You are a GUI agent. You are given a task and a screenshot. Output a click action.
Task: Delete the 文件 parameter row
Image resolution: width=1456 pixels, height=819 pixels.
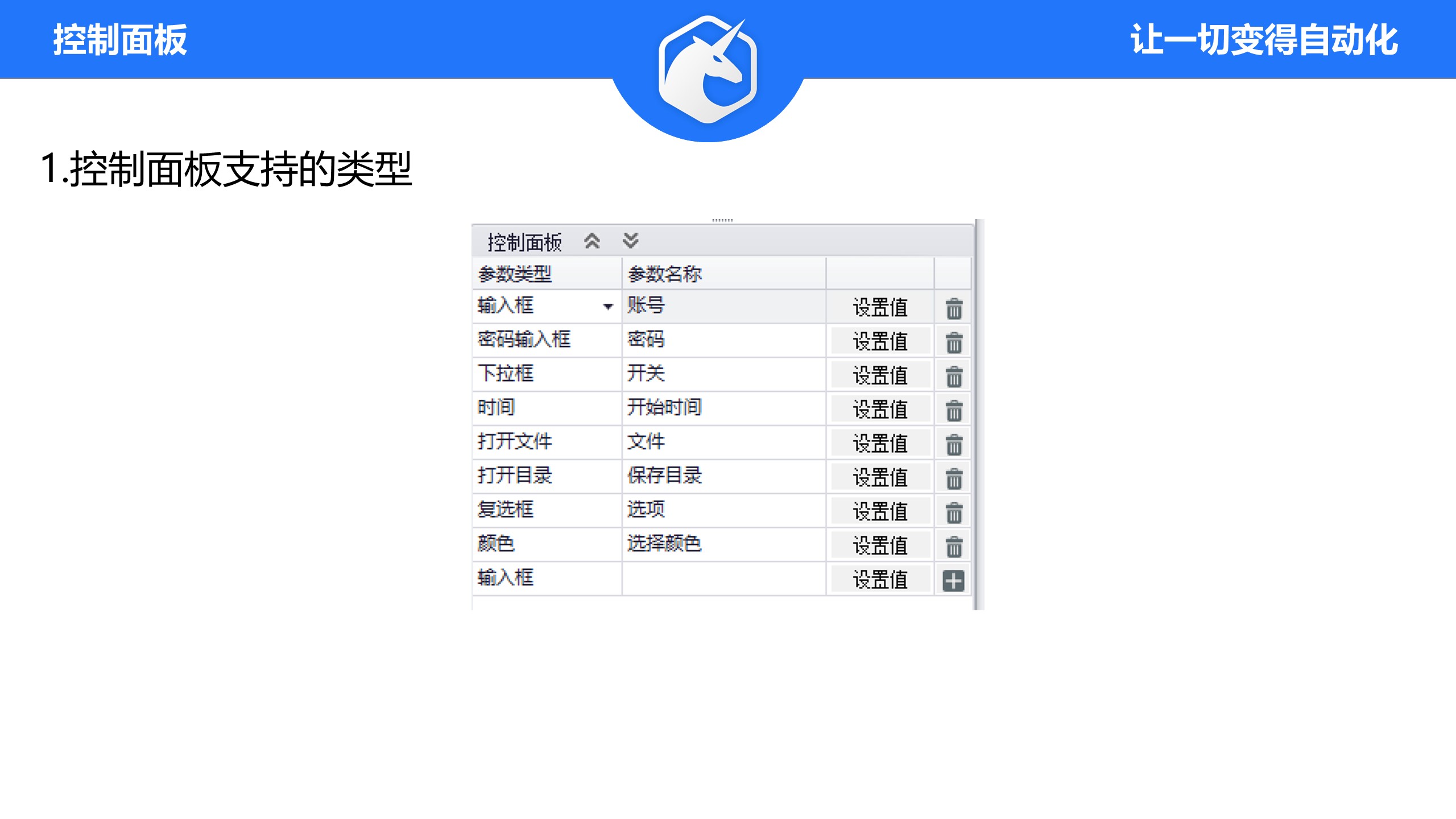coord(954,444)
